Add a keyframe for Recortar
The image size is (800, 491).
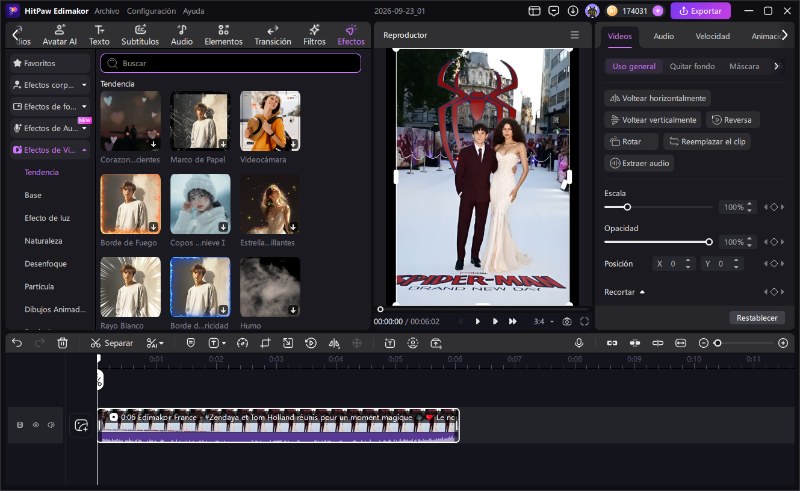(774, 292)
